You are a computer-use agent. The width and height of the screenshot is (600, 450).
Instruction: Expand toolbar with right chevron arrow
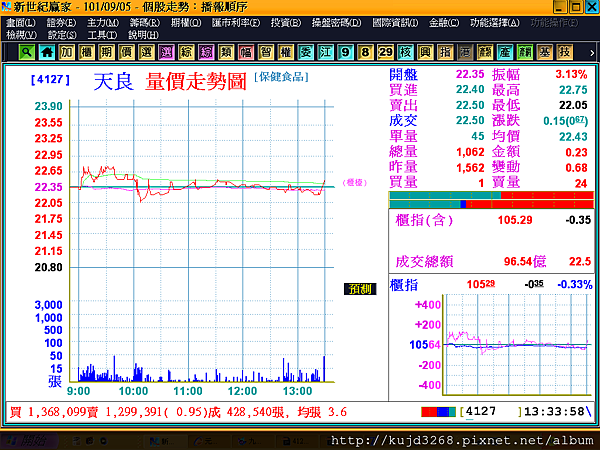coord(592,53)
